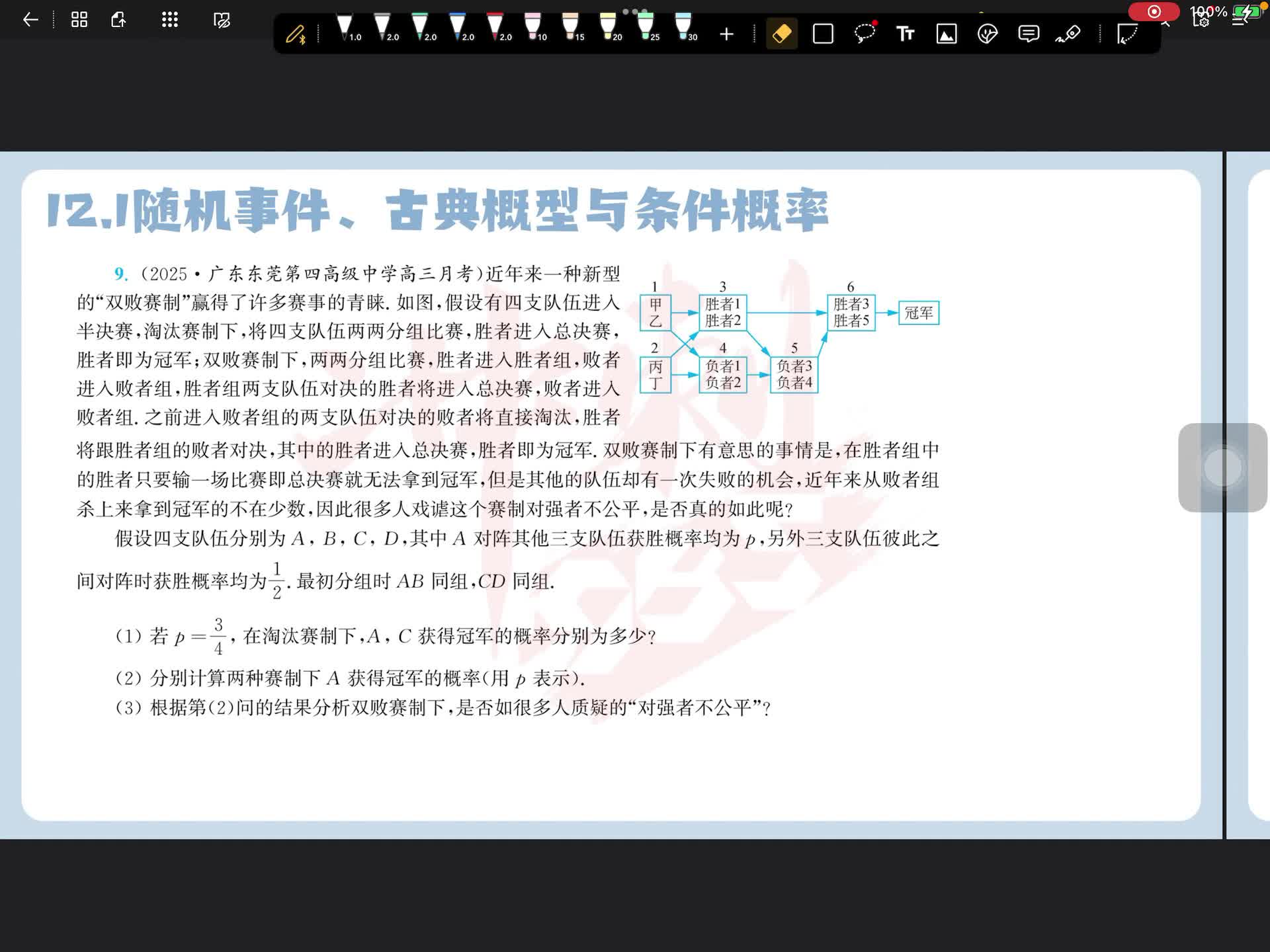Image resolution: width=1270 pixels, height=952 pixels.
Task: Open the sticker tool
Action: coord(987,34)
